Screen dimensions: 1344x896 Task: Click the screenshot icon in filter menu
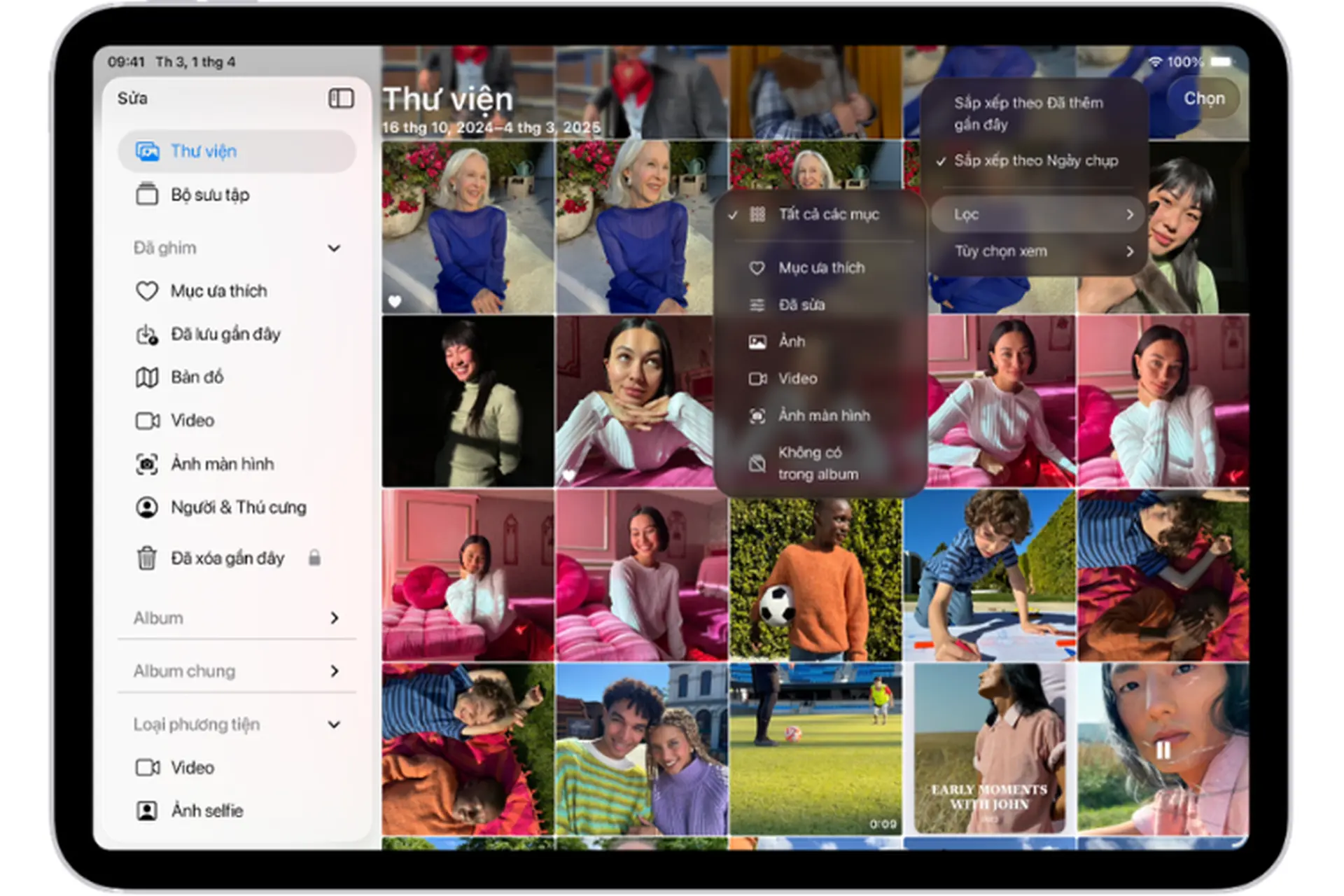click(x=757, y=416)
